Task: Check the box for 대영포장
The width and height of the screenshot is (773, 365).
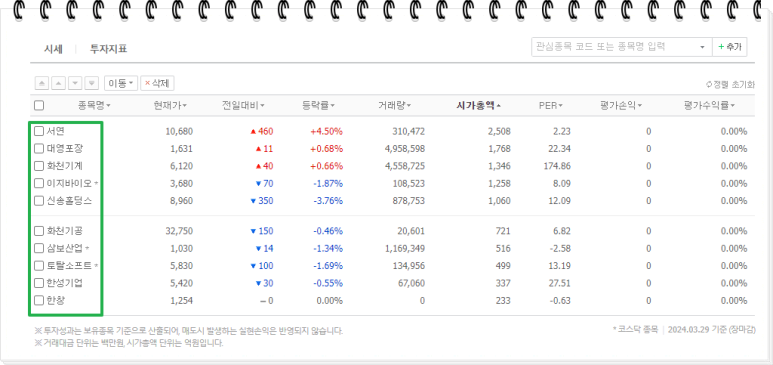Action: pyautogui.click(x=39, y=148)
